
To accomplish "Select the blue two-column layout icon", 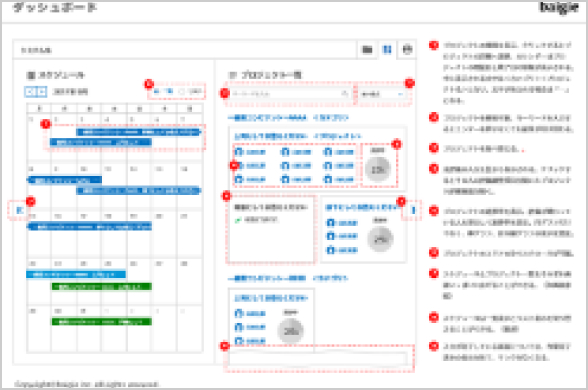I will (x=387, y=50).
